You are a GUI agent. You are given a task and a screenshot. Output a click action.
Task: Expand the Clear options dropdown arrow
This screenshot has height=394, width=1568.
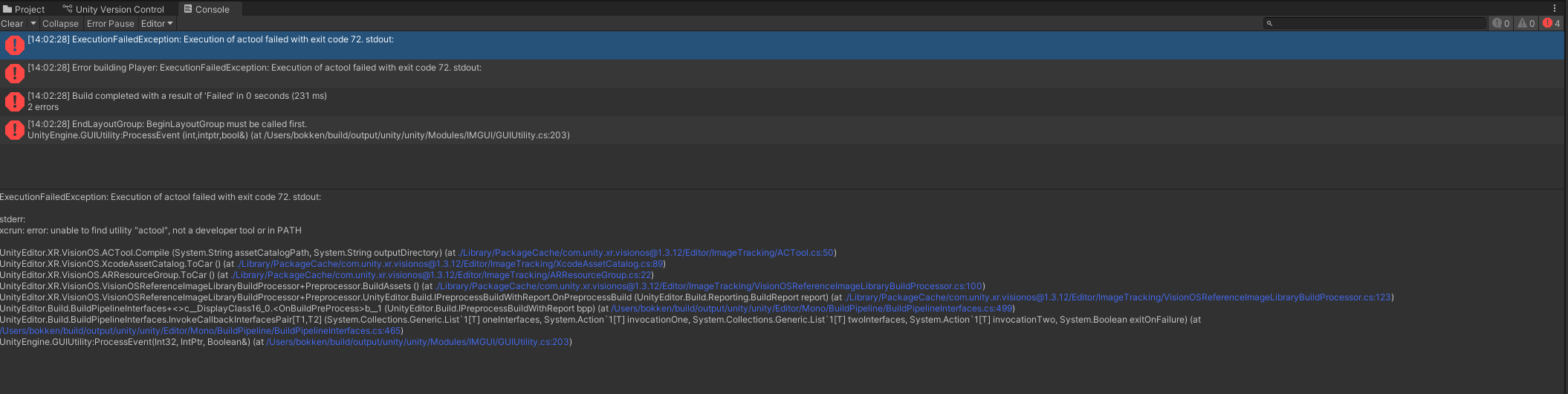[x=33, y=23]
